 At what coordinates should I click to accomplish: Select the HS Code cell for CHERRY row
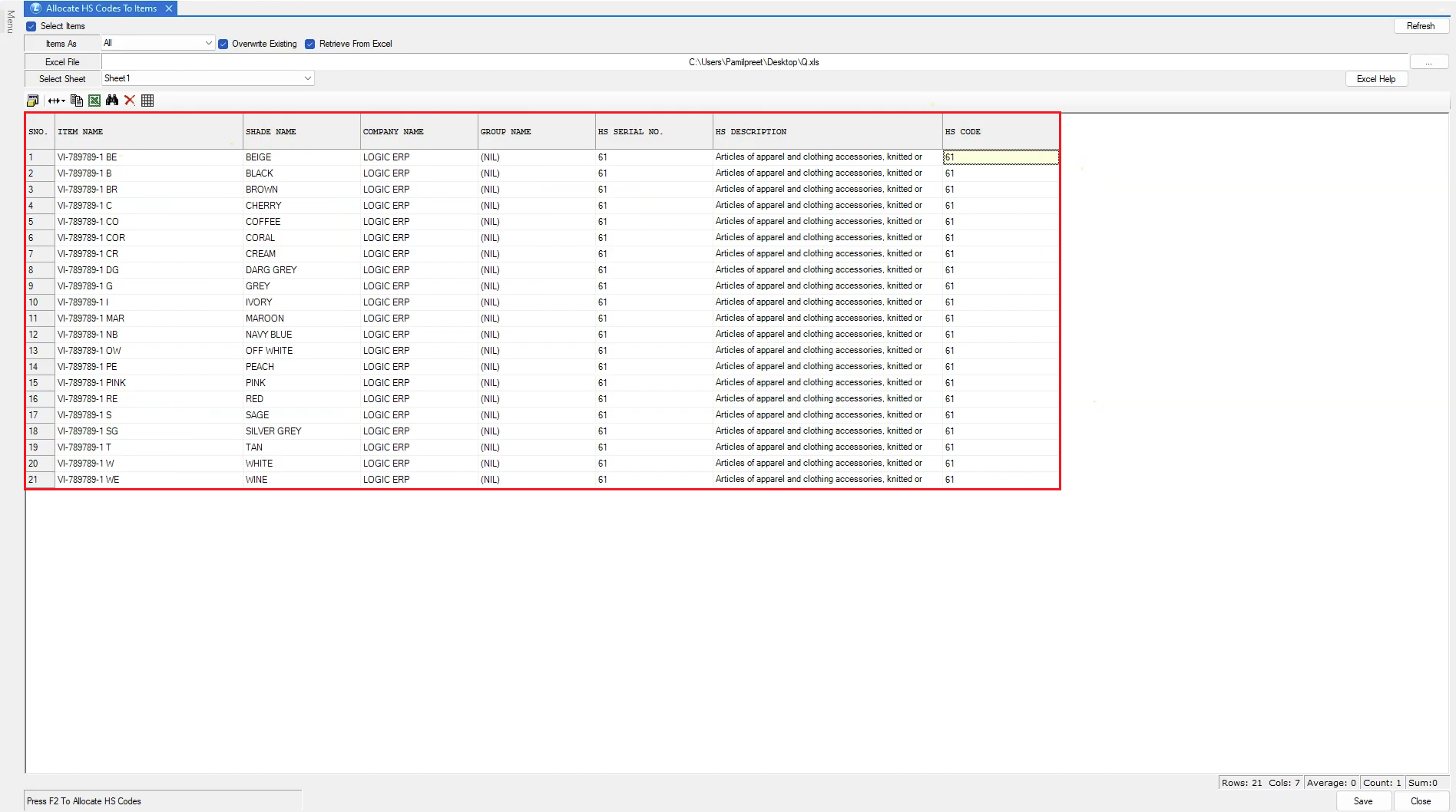[x=1000, y=206]
